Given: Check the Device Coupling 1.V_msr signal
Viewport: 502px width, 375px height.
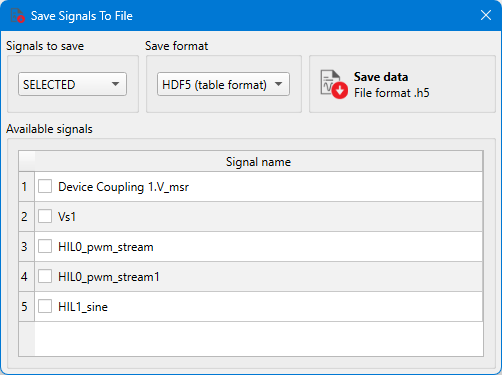Looking at the screenshot, I should click(x=45, y=186).
